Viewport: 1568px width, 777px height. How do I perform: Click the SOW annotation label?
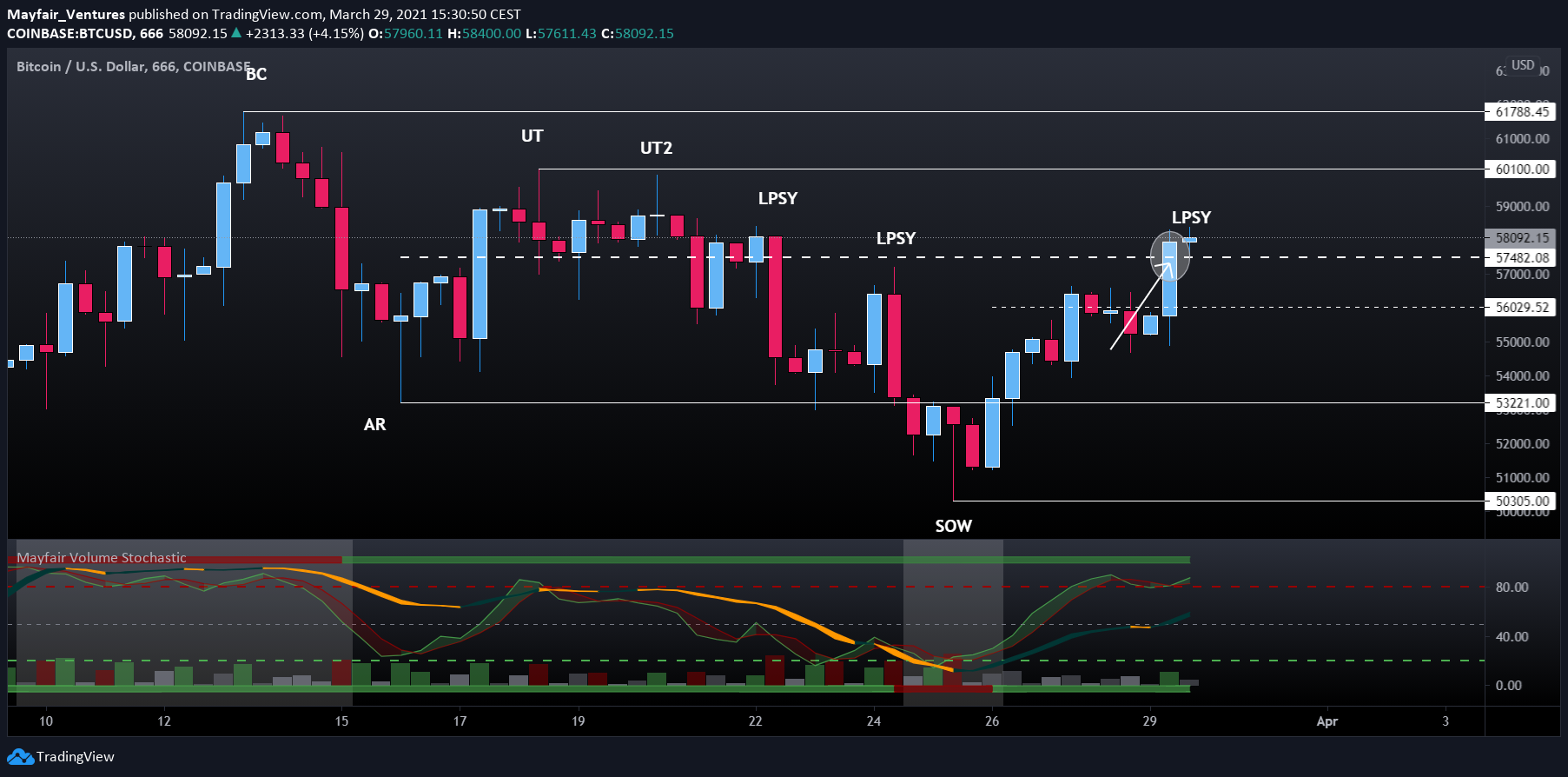[953, 526]
